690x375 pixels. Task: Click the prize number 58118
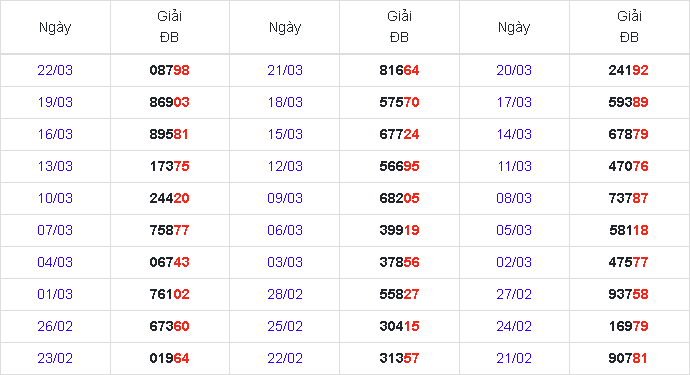pos(628,230)
